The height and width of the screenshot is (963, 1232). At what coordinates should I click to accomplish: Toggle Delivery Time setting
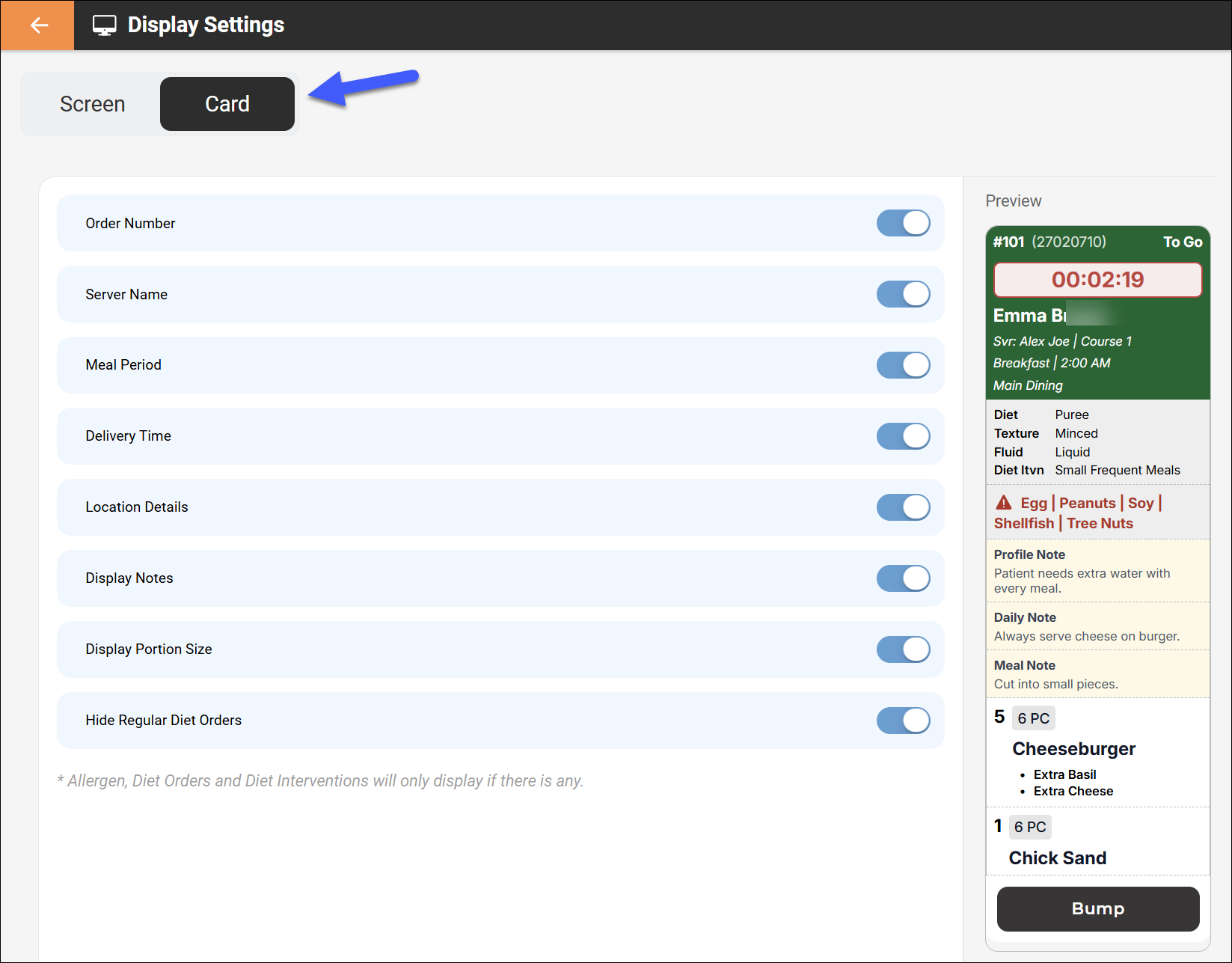click(x=903, y=436)
